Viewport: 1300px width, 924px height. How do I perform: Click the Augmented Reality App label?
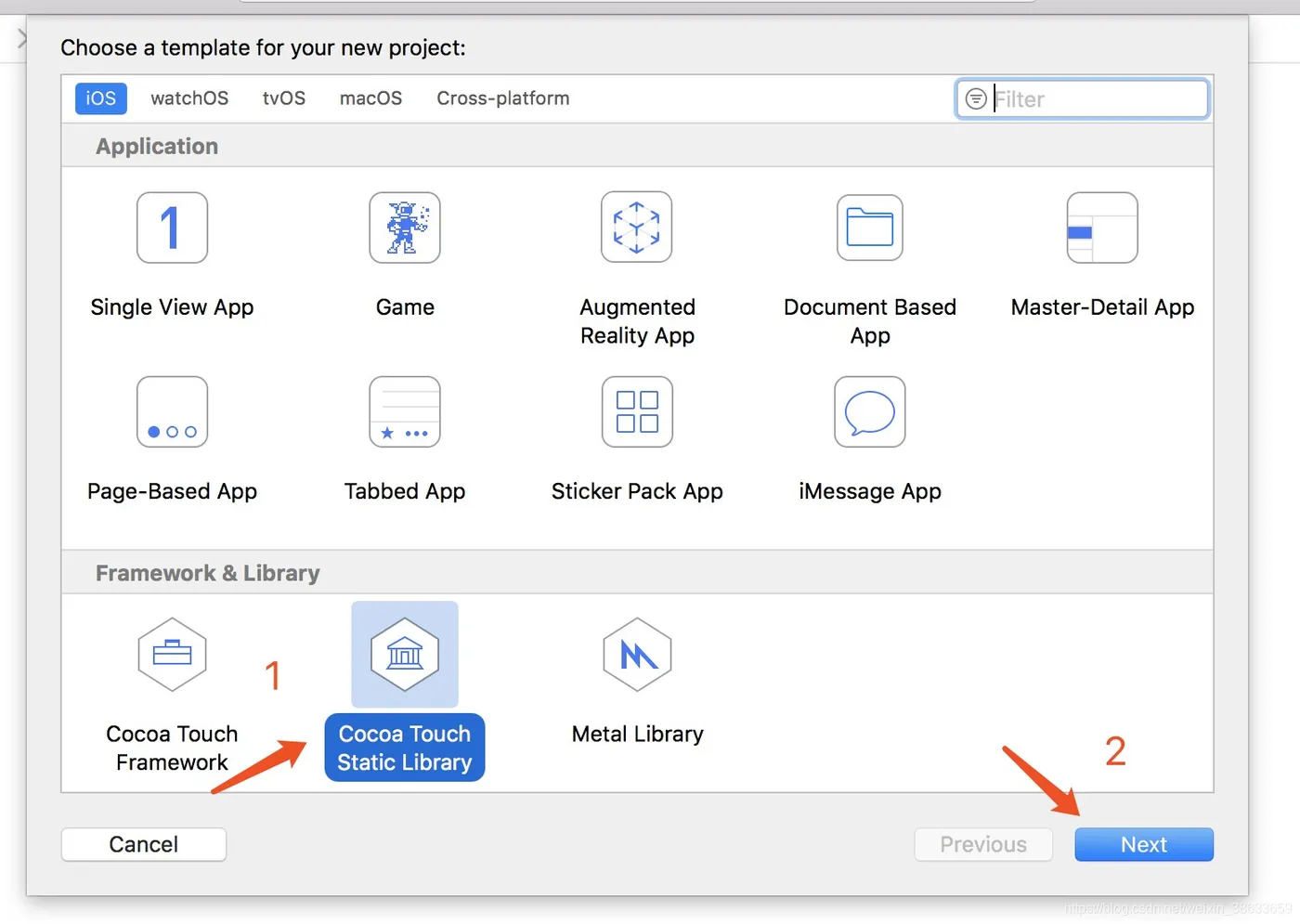[x=637, y=321]
